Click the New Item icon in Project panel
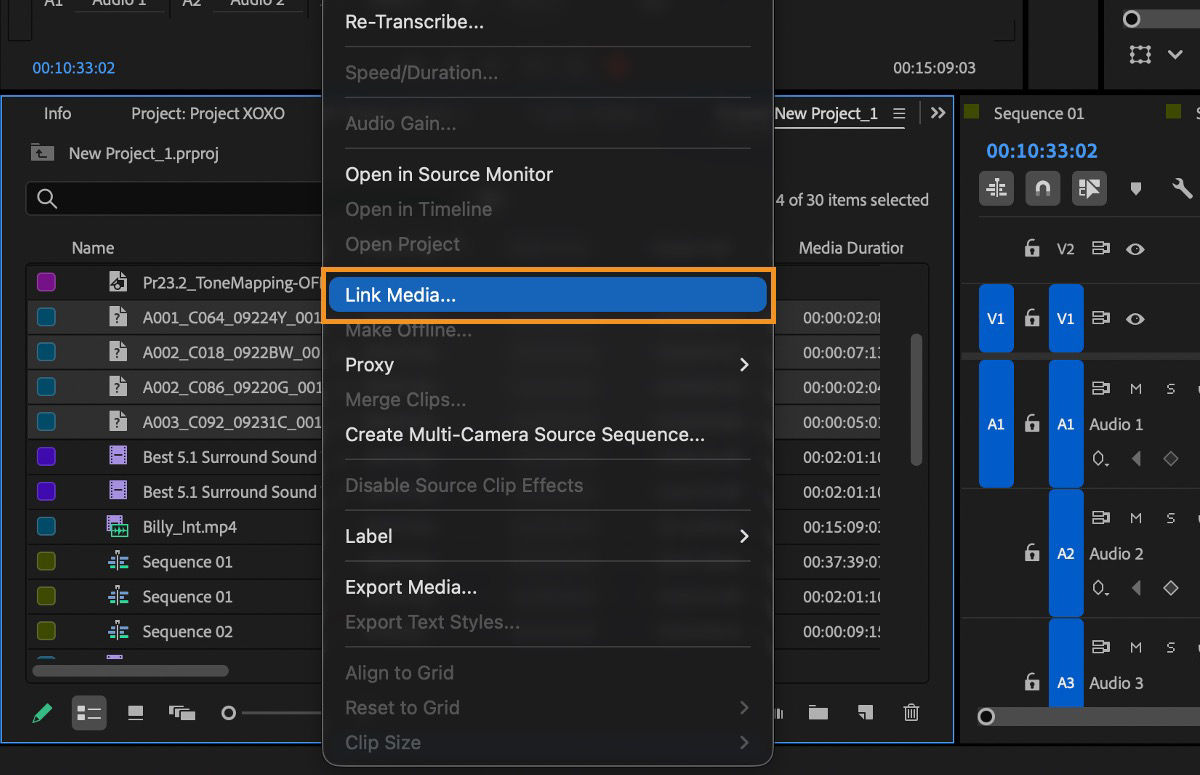Viewport: 1200px width, 775px height. pos(866,713)
